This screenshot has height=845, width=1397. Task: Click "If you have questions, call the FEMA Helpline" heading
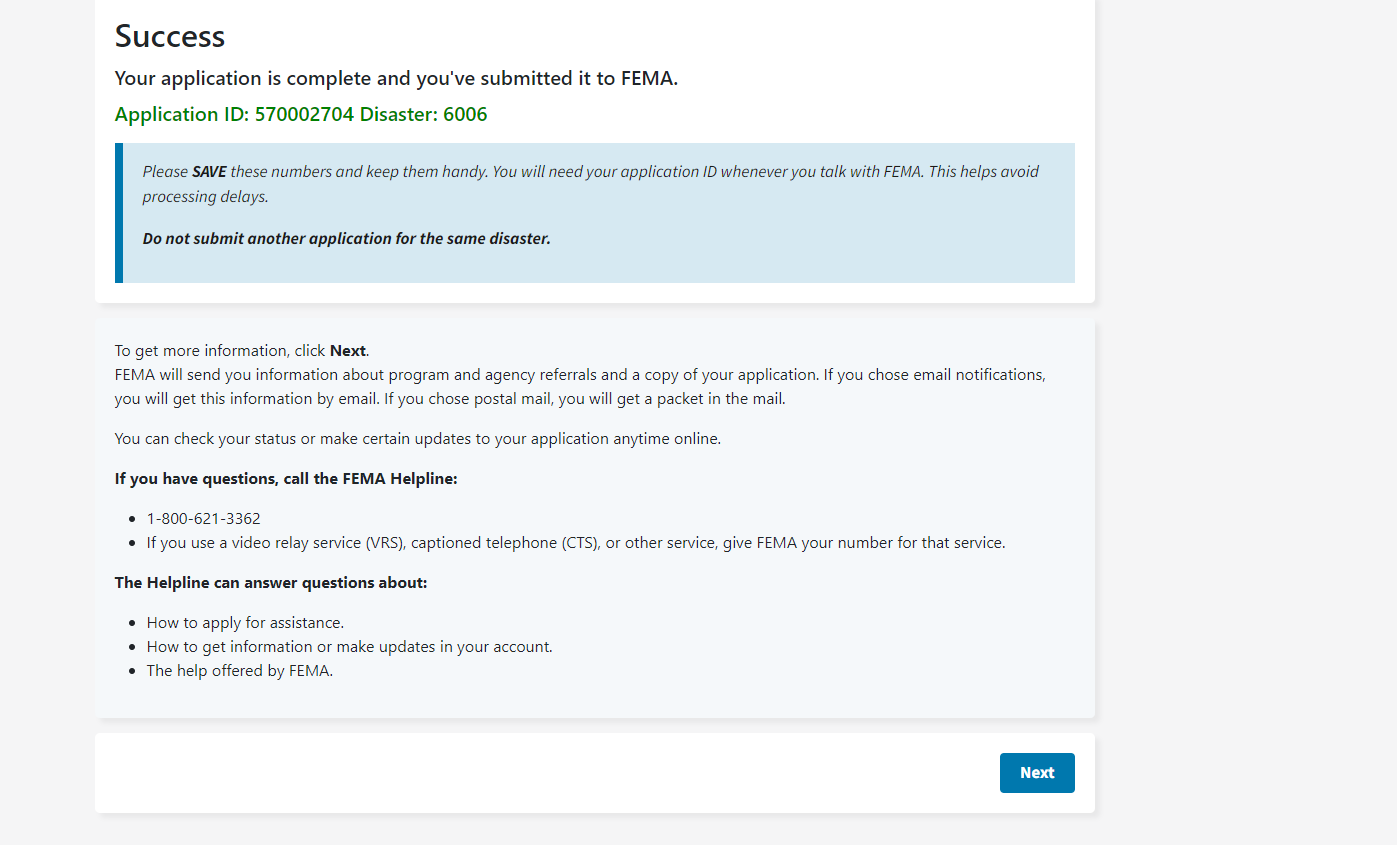(286, 479)
